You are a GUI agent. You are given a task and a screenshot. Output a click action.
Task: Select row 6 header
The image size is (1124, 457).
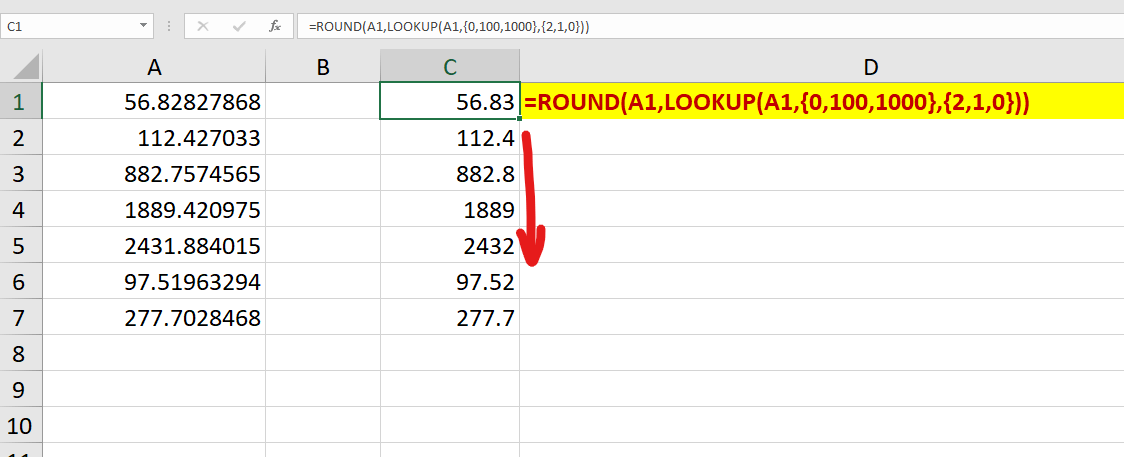coord(21,281)
